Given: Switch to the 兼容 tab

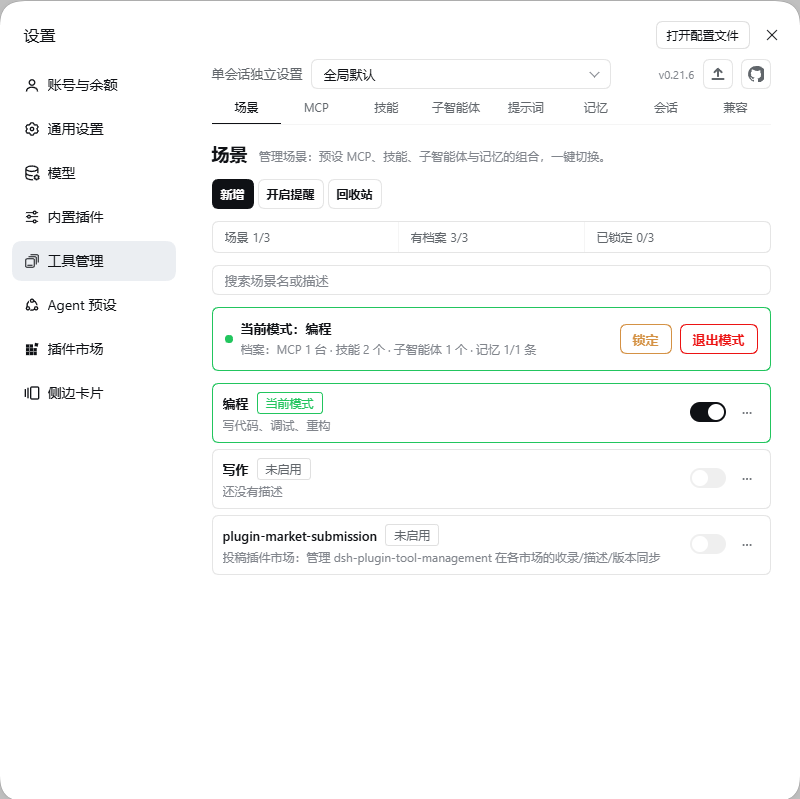Looking at the screenshot, I should [x=735, y=108].
